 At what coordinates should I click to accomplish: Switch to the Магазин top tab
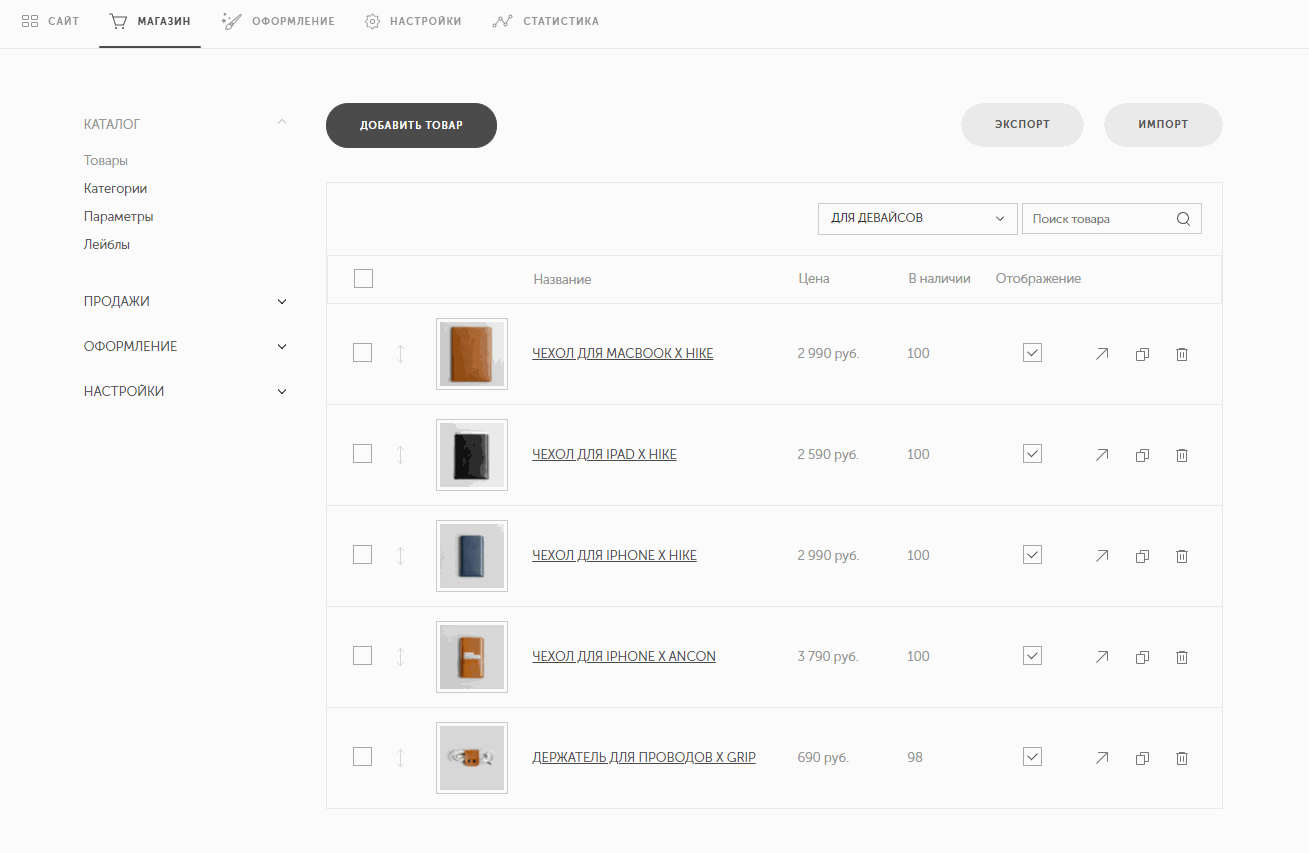click(150, 21)
